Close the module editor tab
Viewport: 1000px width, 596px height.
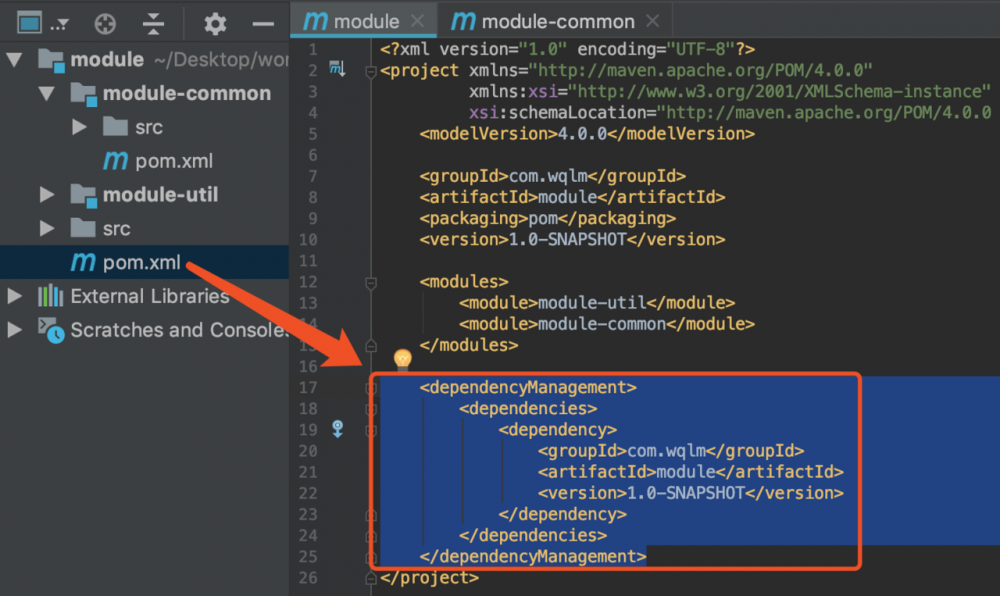pos(417,21)
